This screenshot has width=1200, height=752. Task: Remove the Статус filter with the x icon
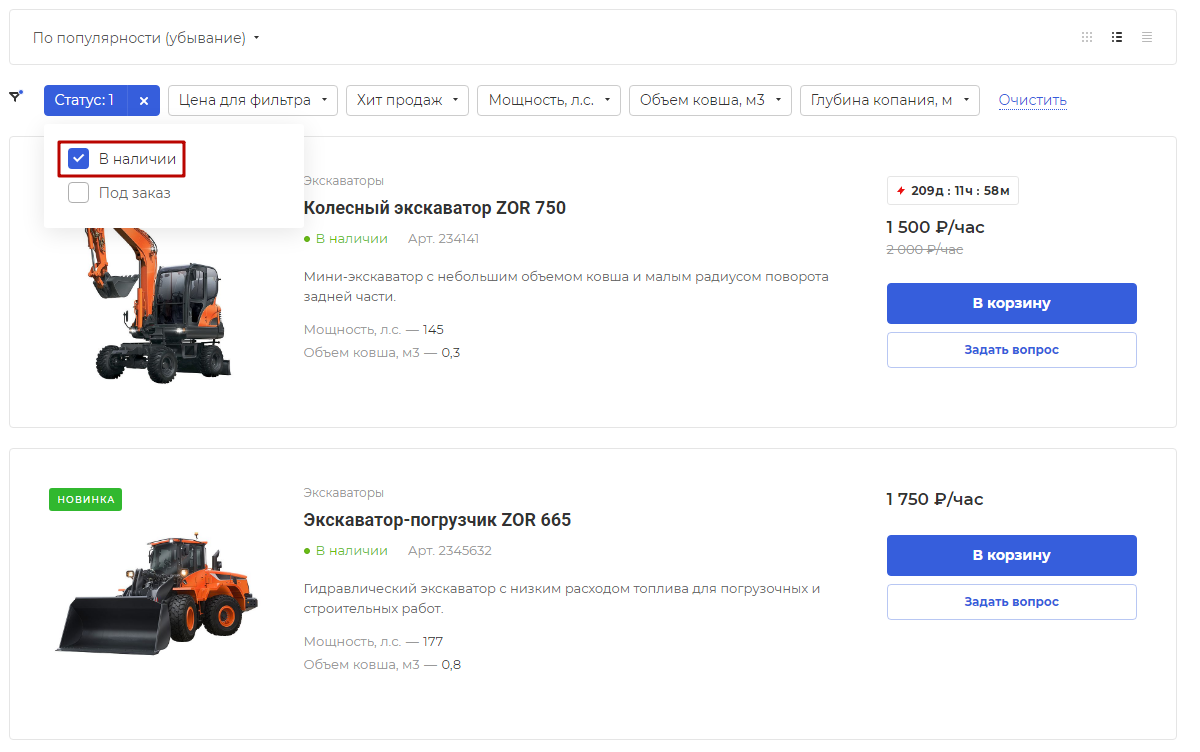click(143, 101)
